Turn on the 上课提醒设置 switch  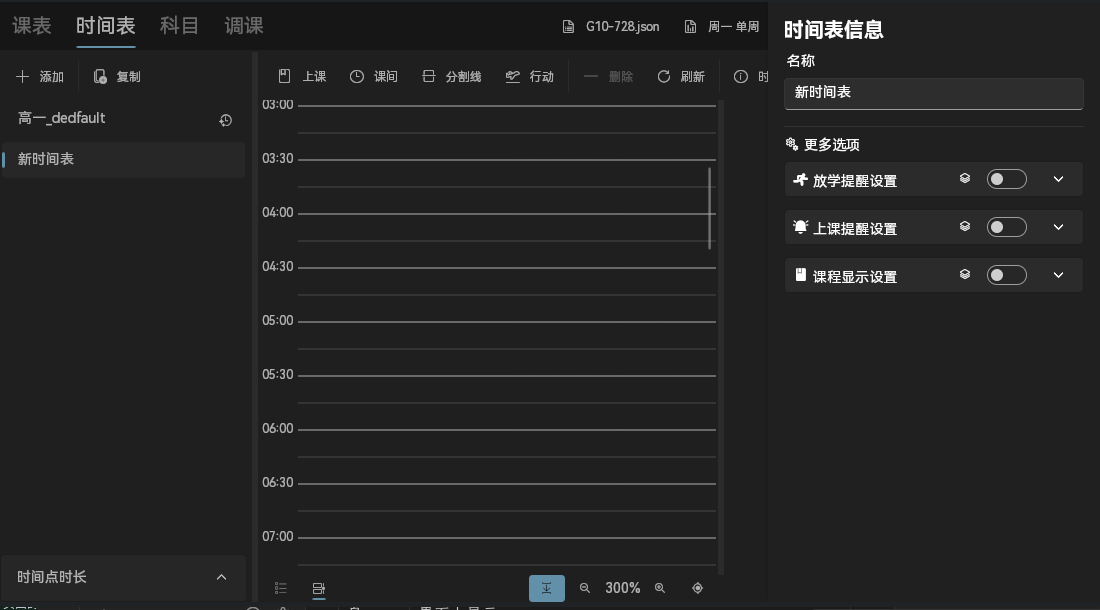[1006, 227]
